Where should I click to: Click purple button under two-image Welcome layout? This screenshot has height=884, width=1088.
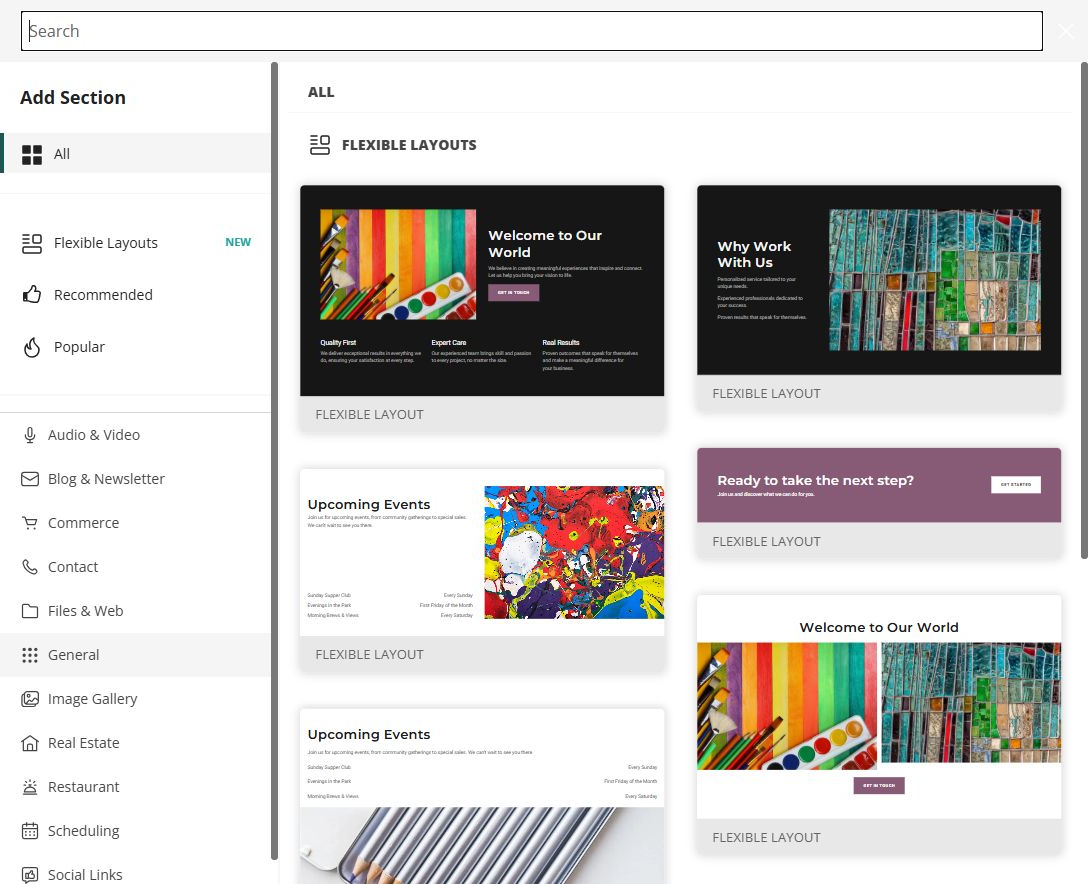[x=879, y=785]
